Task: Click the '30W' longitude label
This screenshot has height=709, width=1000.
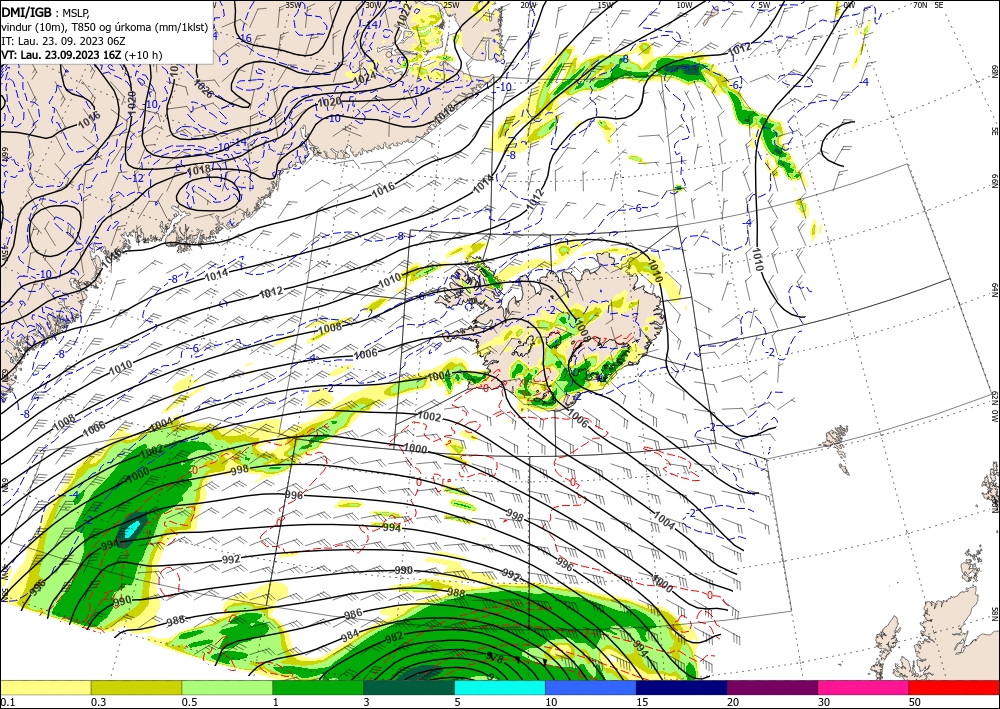Action: coord(373,5)
